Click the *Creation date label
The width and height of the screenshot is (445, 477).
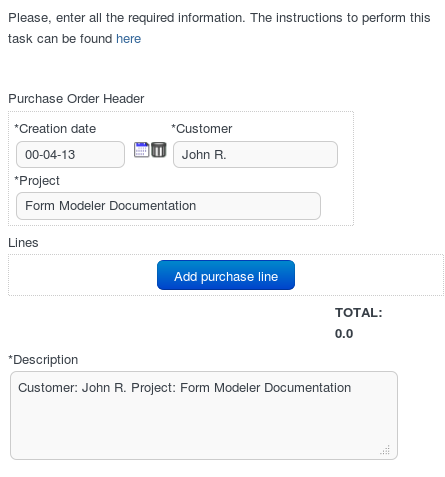pyautogui.click(x=55, y=129)
